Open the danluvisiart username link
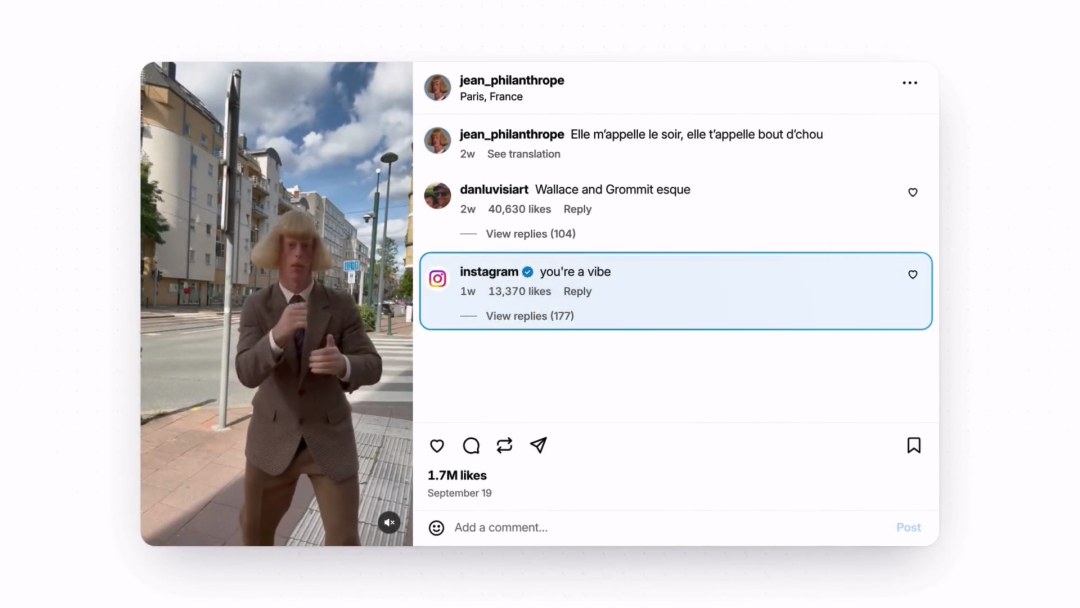Image resolution: width=1080 pixels, height=608 pixels. tap(494, 189)
